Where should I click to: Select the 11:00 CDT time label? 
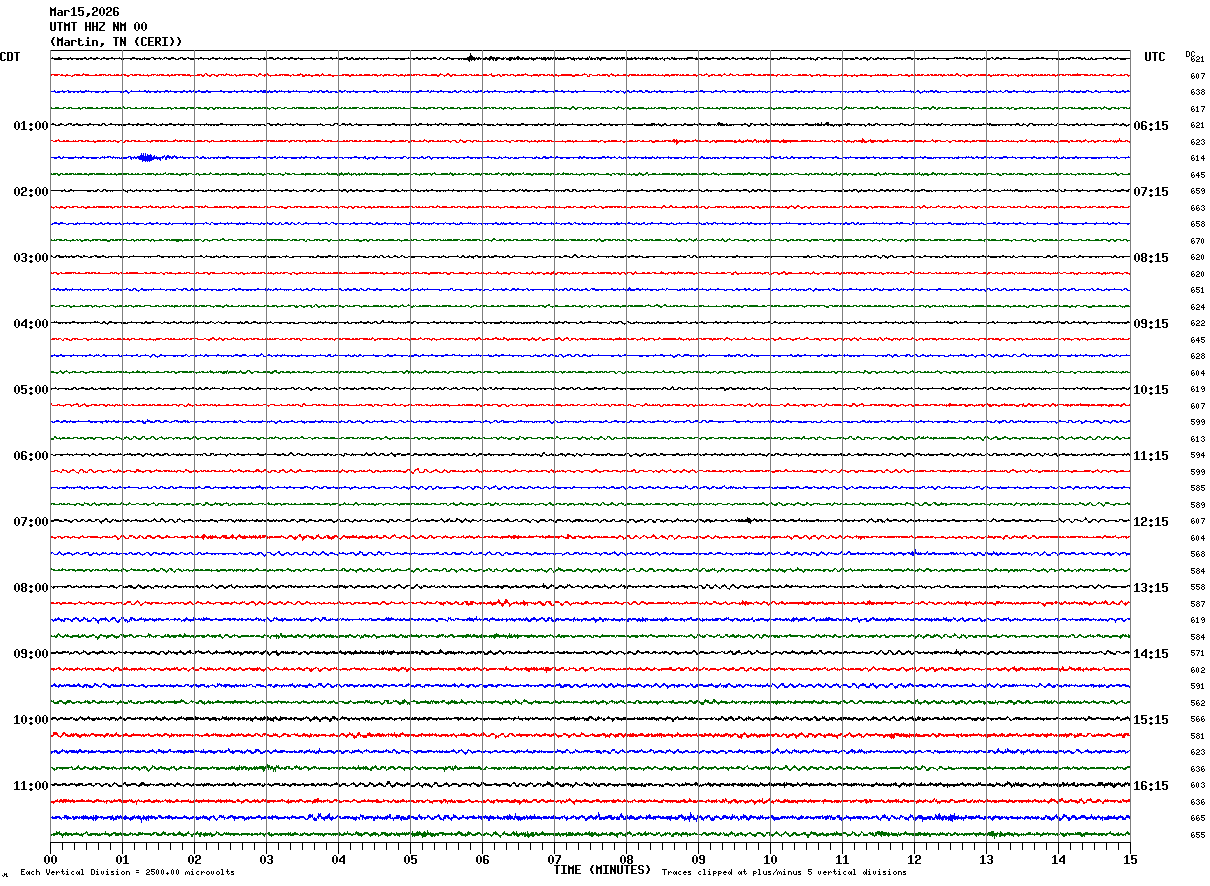click(x=30, y=786)
